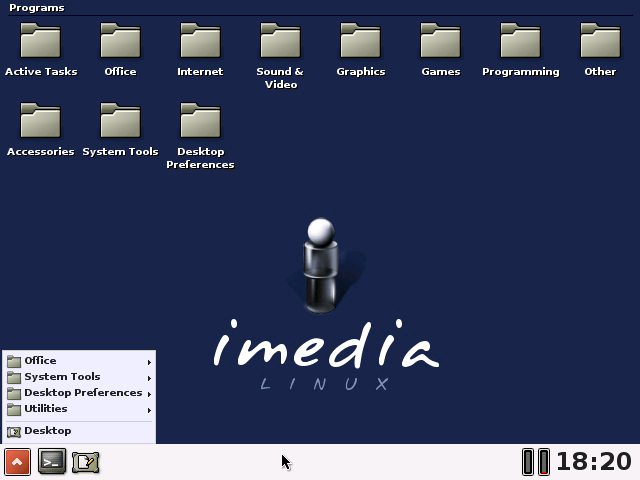Click the clock showing 18:20
Image resolution: width=640 pixels, height=480 pixels.
coord(594,461)
